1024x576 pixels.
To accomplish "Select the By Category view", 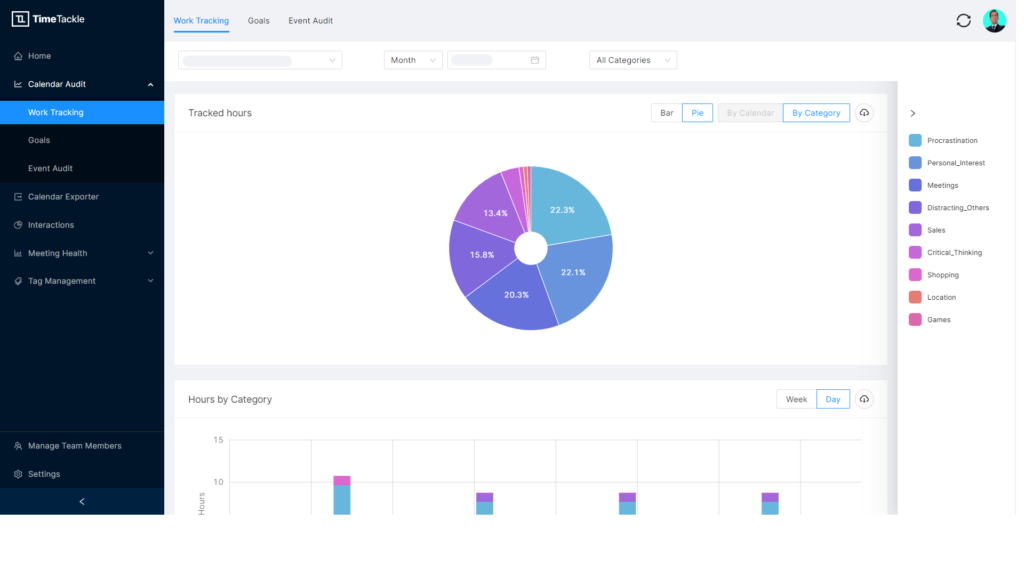I will [816, 113].
